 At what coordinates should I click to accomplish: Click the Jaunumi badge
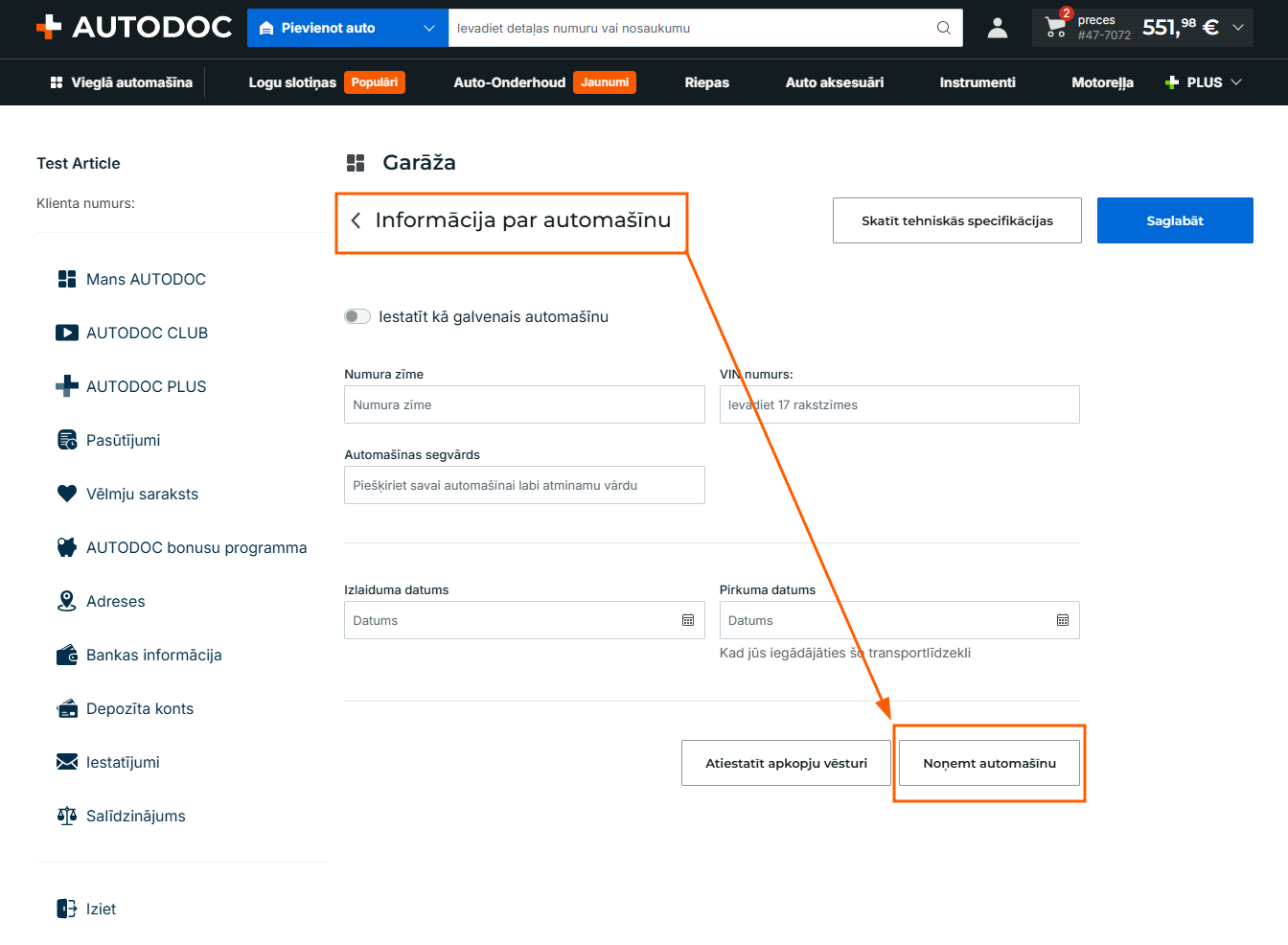605,82
